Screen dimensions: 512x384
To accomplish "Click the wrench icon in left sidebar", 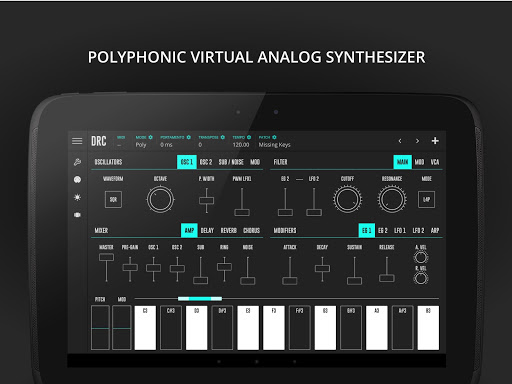I will click(x=77, y=162).
